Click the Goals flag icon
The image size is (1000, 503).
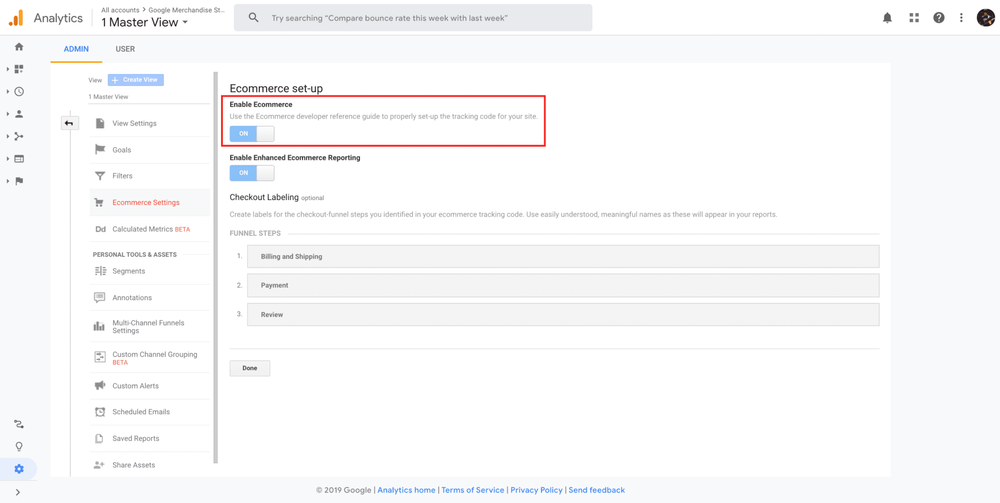click(99, 150)
